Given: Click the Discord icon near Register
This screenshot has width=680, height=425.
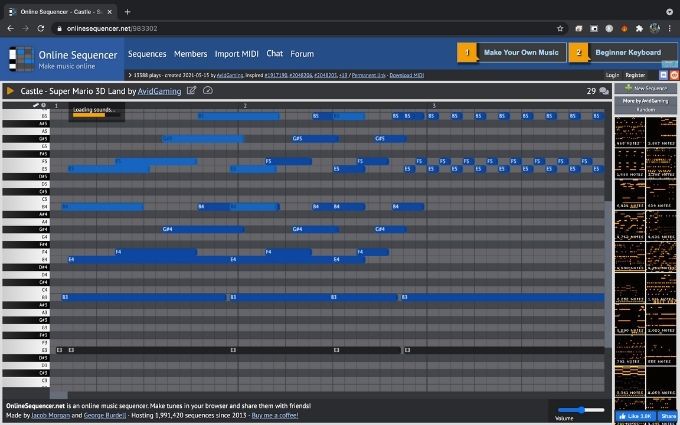Looking at the screenshot, I should [663, 75].
